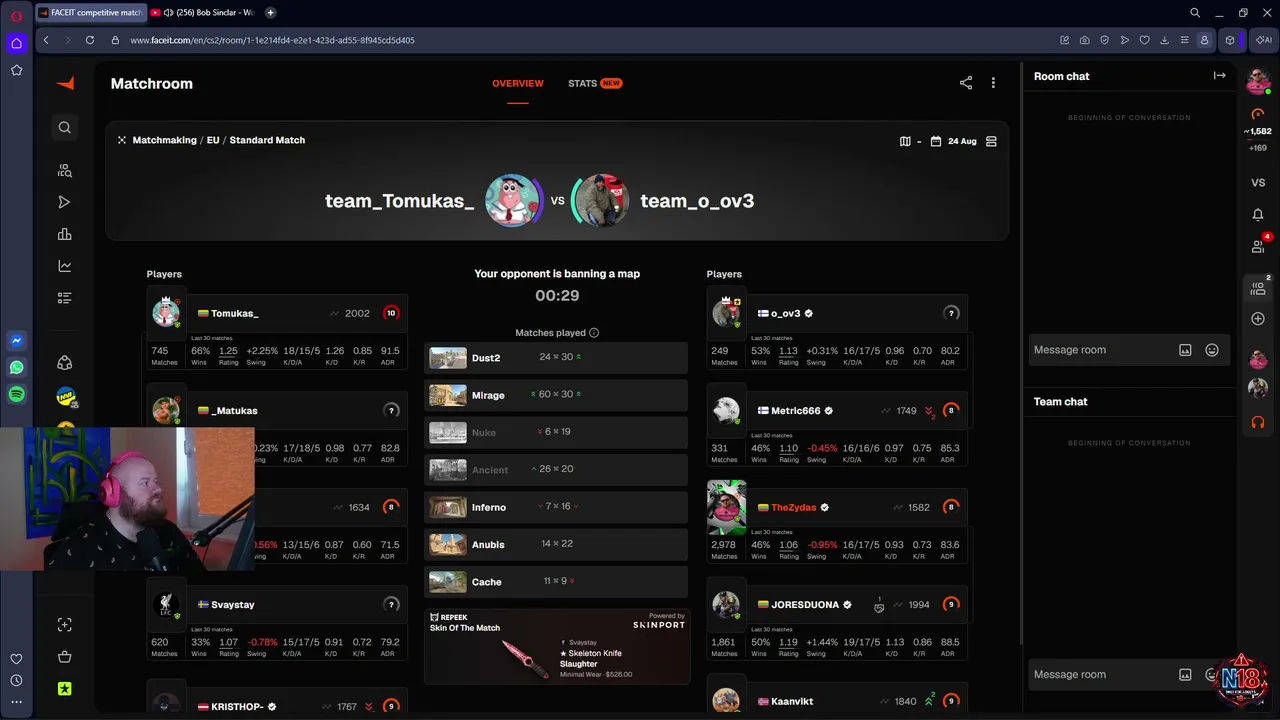Open WhatsApp in the Opera sidebar
The width and height of the screenshot is (1280, 720).
tap(16, 367)
